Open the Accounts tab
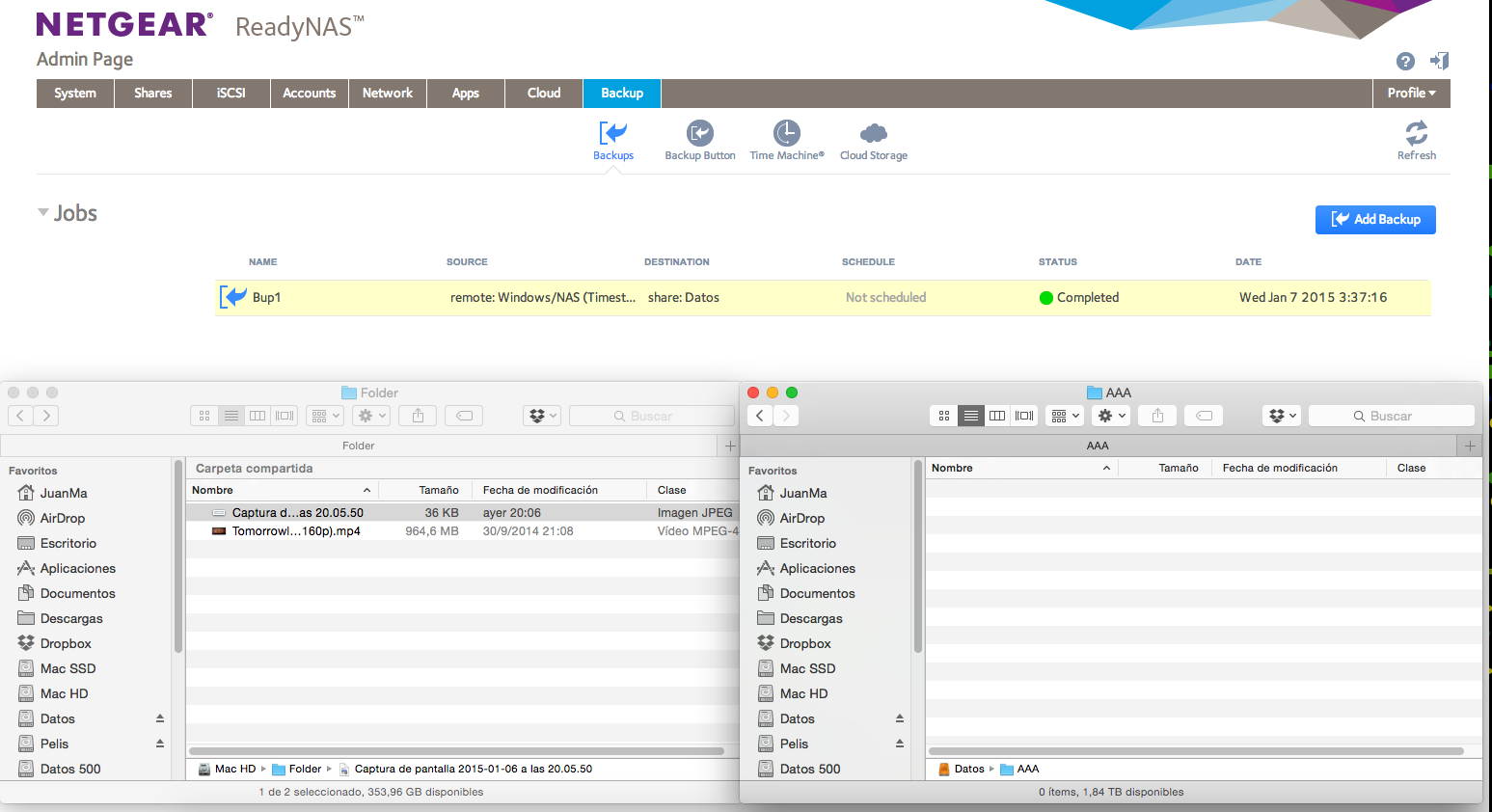 click(310, 94)
